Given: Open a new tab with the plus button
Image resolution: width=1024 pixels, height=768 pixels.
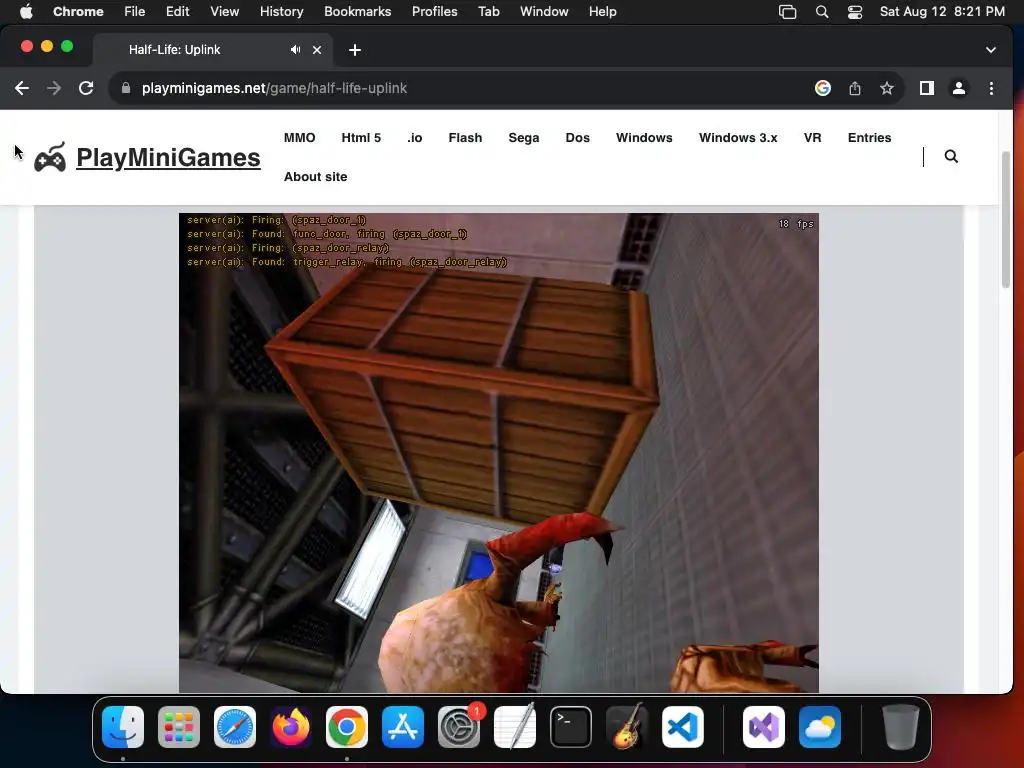Looking at the screenshot, I should [x=355, y=50].
